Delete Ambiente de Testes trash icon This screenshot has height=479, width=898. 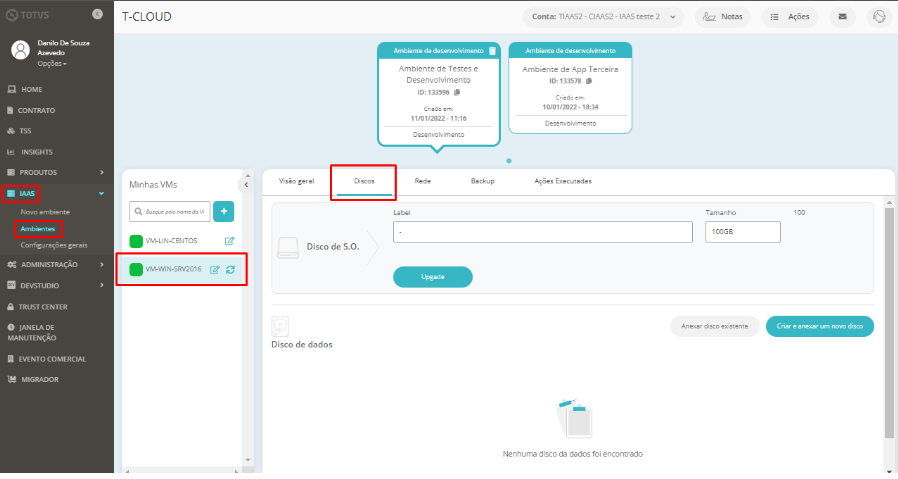(x=492, y=50)
